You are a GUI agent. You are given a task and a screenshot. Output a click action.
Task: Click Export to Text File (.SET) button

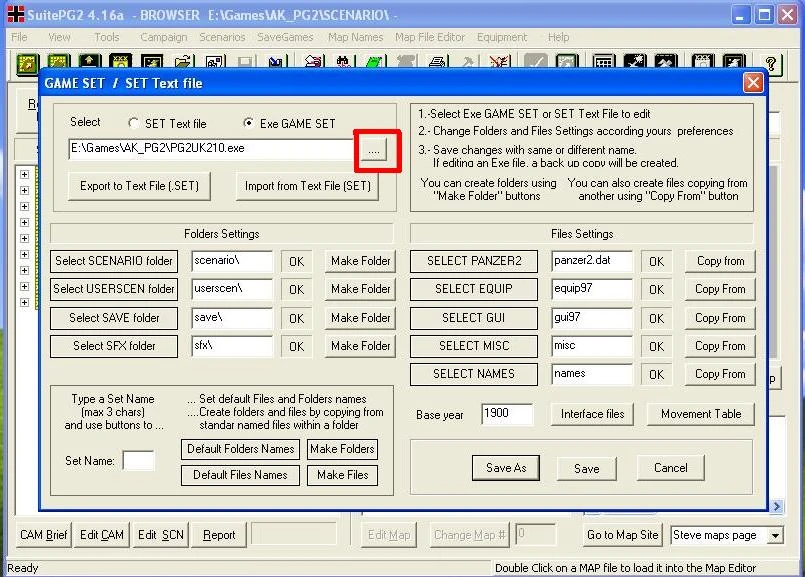(x=139, y=186)
